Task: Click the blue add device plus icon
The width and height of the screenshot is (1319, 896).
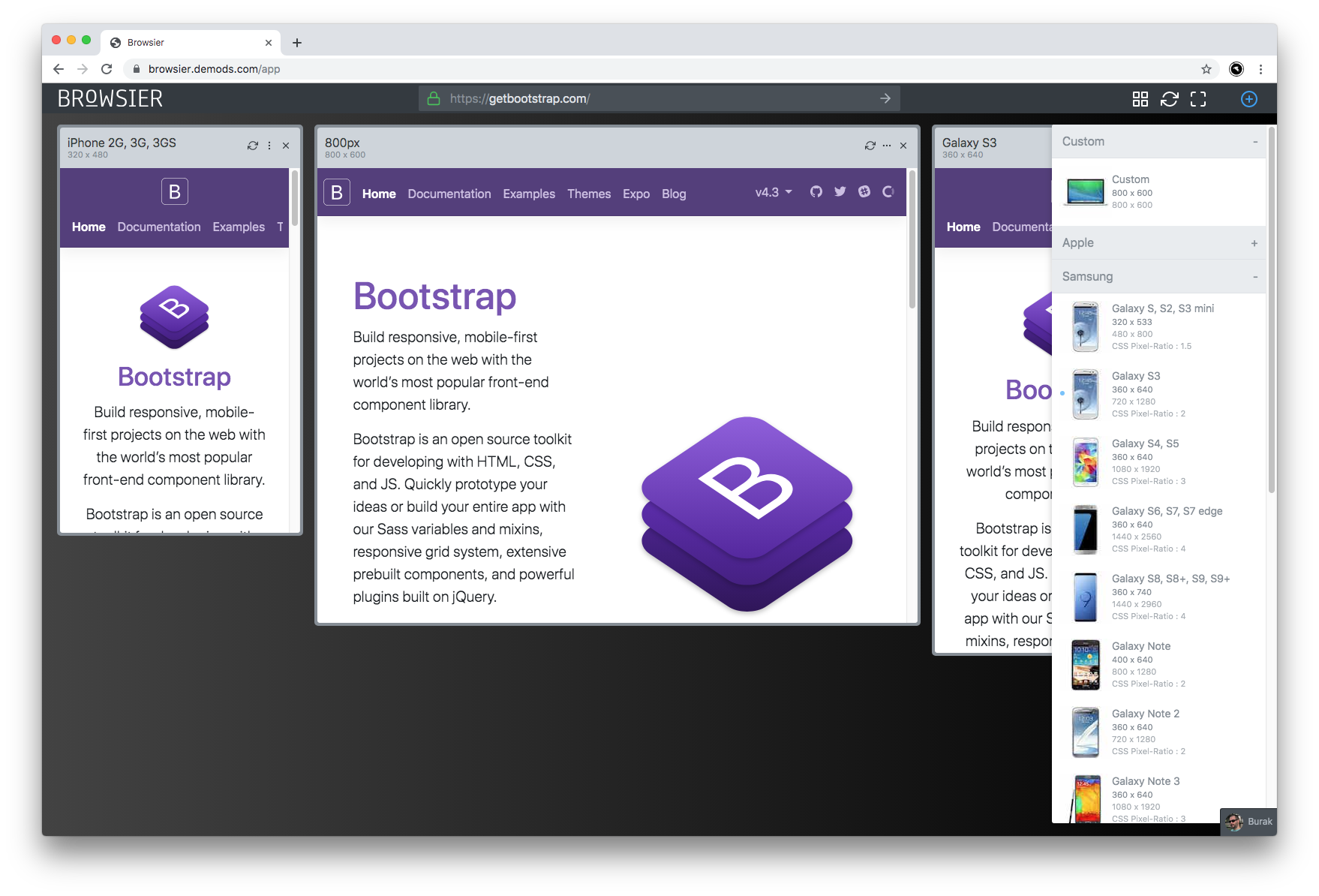Action: (x=1248, y=99)
